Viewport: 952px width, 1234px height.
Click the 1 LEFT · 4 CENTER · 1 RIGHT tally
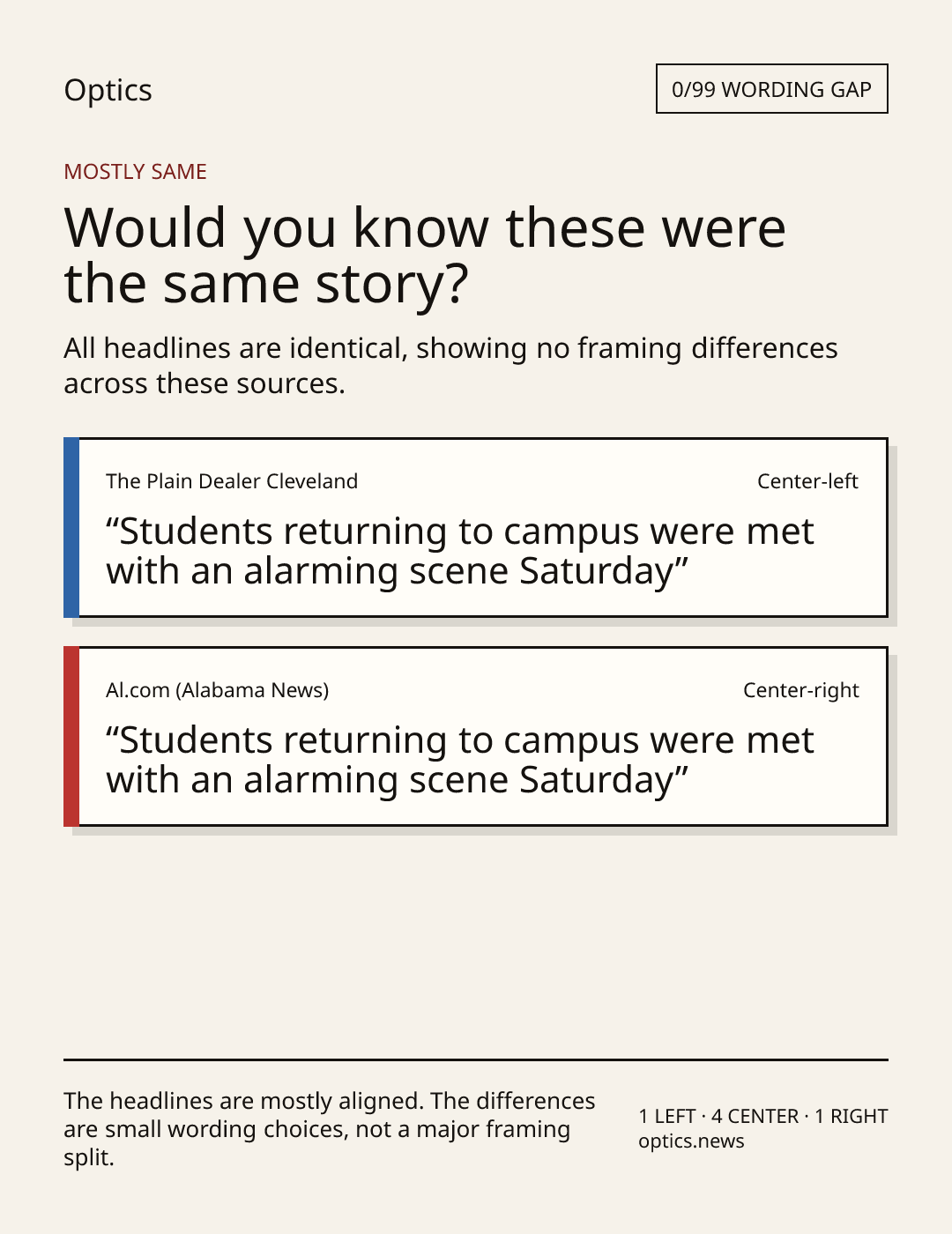(763, 1116)
